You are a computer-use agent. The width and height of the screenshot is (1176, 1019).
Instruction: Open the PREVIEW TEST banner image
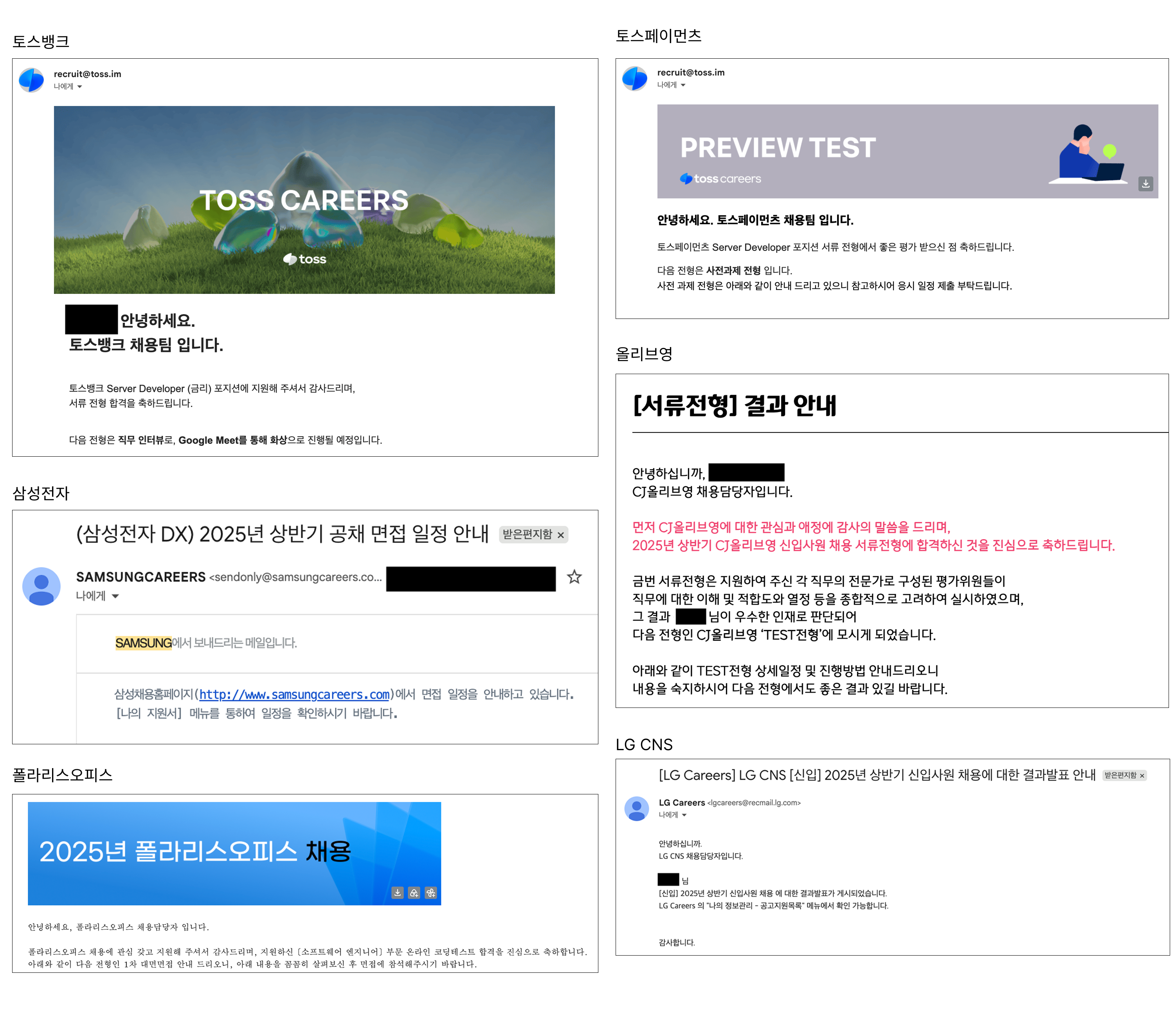(x=908, y=151)
